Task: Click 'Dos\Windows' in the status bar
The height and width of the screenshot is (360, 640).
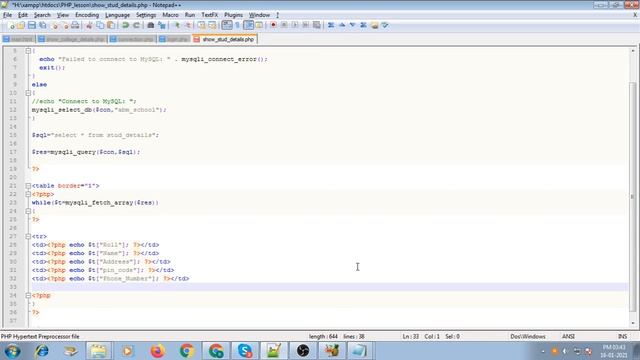Action: pyautogui.click(x=528, y=336)
